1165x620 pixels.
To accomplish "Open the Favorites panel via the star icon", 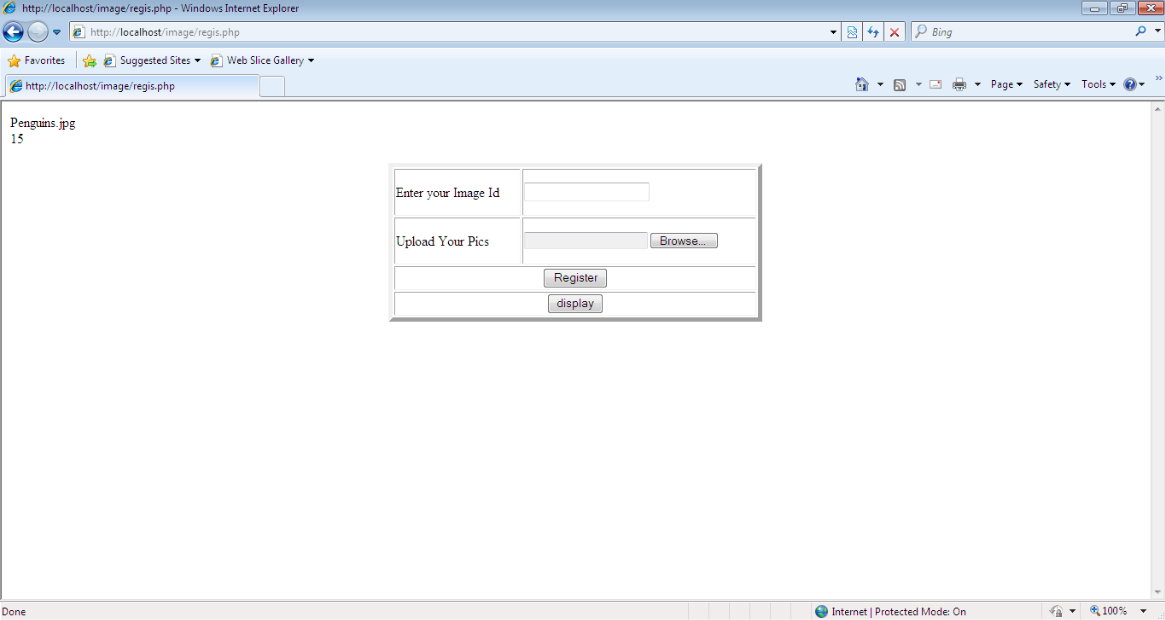I will (15, 60).
